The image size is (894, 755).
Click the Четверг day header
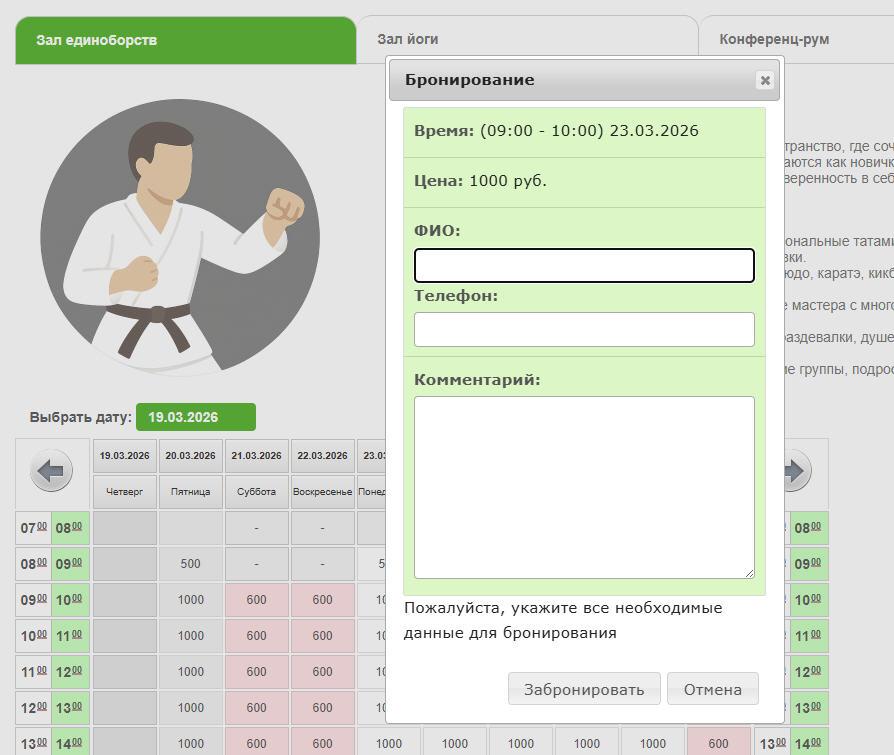(125, 492)
